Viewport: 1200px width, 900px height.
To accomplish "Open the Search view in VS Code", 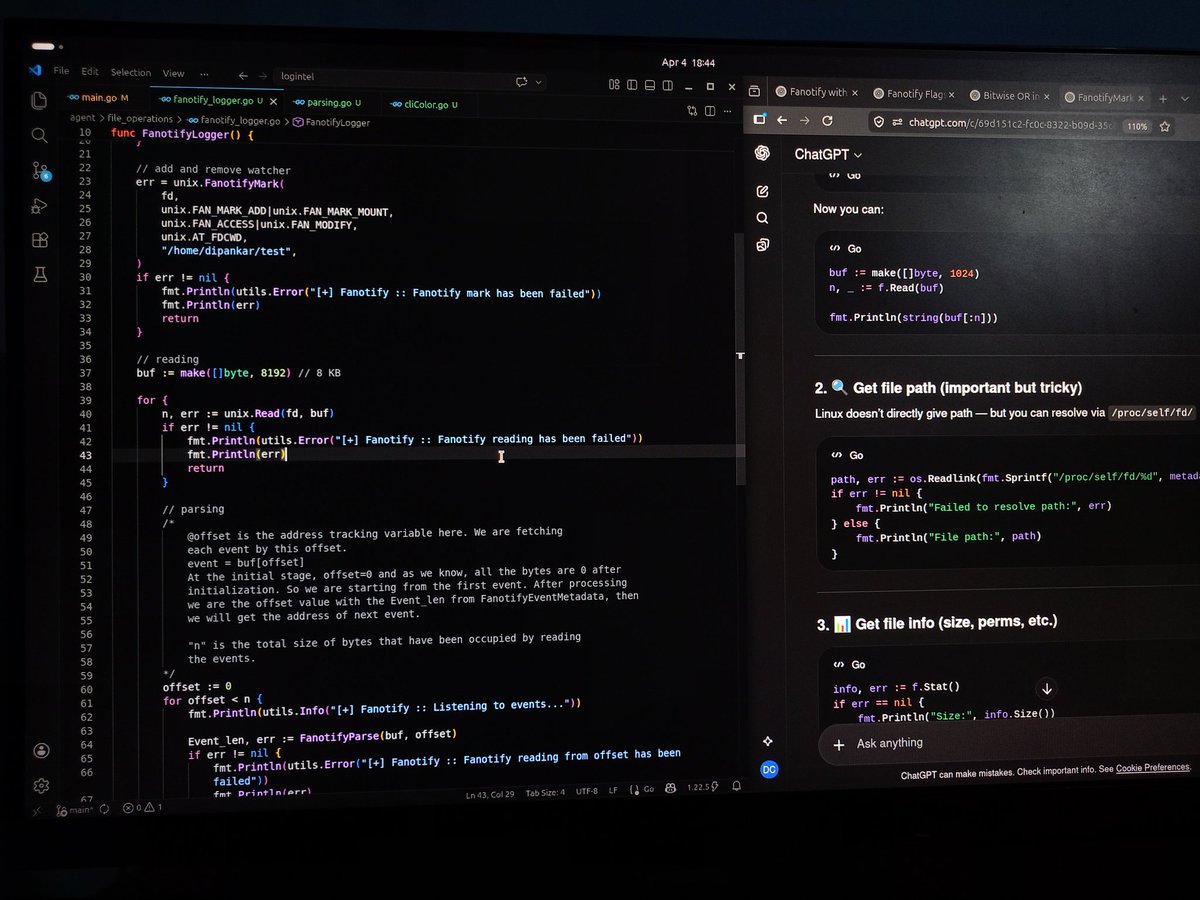I will (x=39, y=135).
